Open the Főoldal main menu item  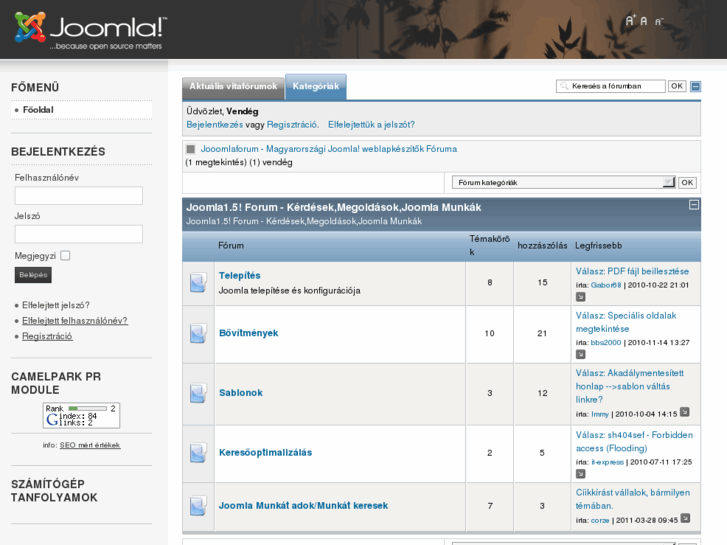(x=38, y=110)
